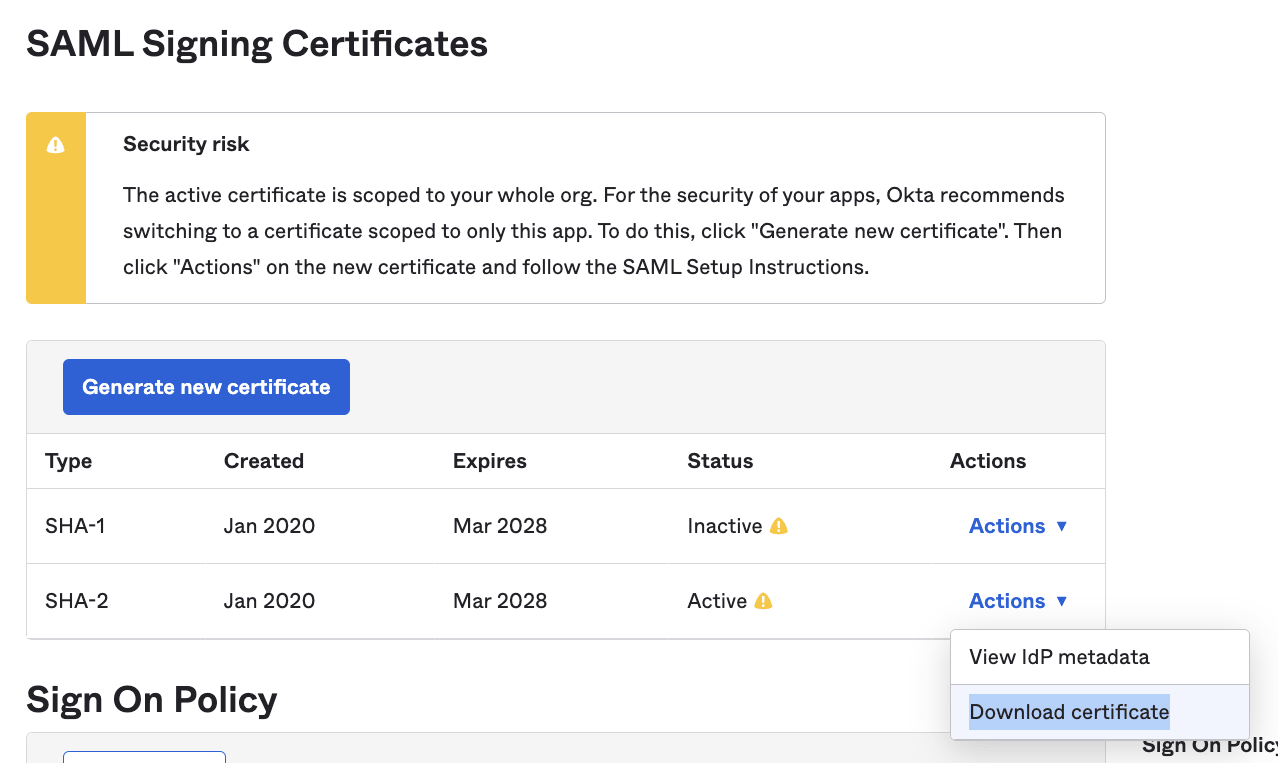Choose Download certificate in the Actions menu
This screenshot has width=1278, height=763.
(x=1069, y=712)
